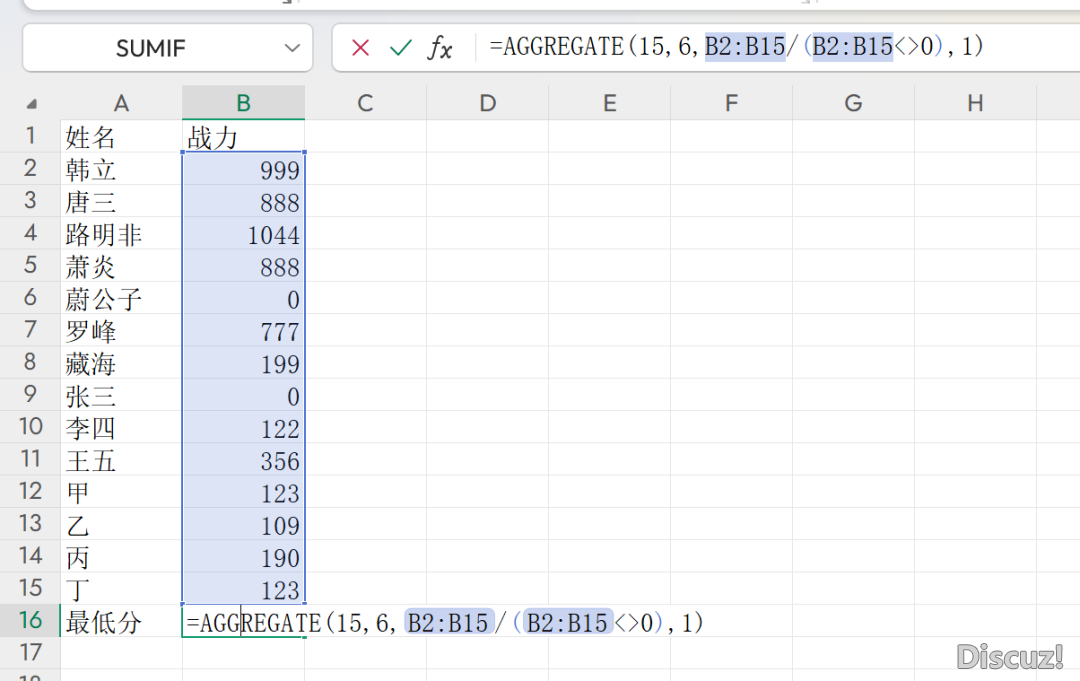Click the 最低分 label cell
Image resolution: width=1080 pixels, height=681 pixels.
(121, 622)
